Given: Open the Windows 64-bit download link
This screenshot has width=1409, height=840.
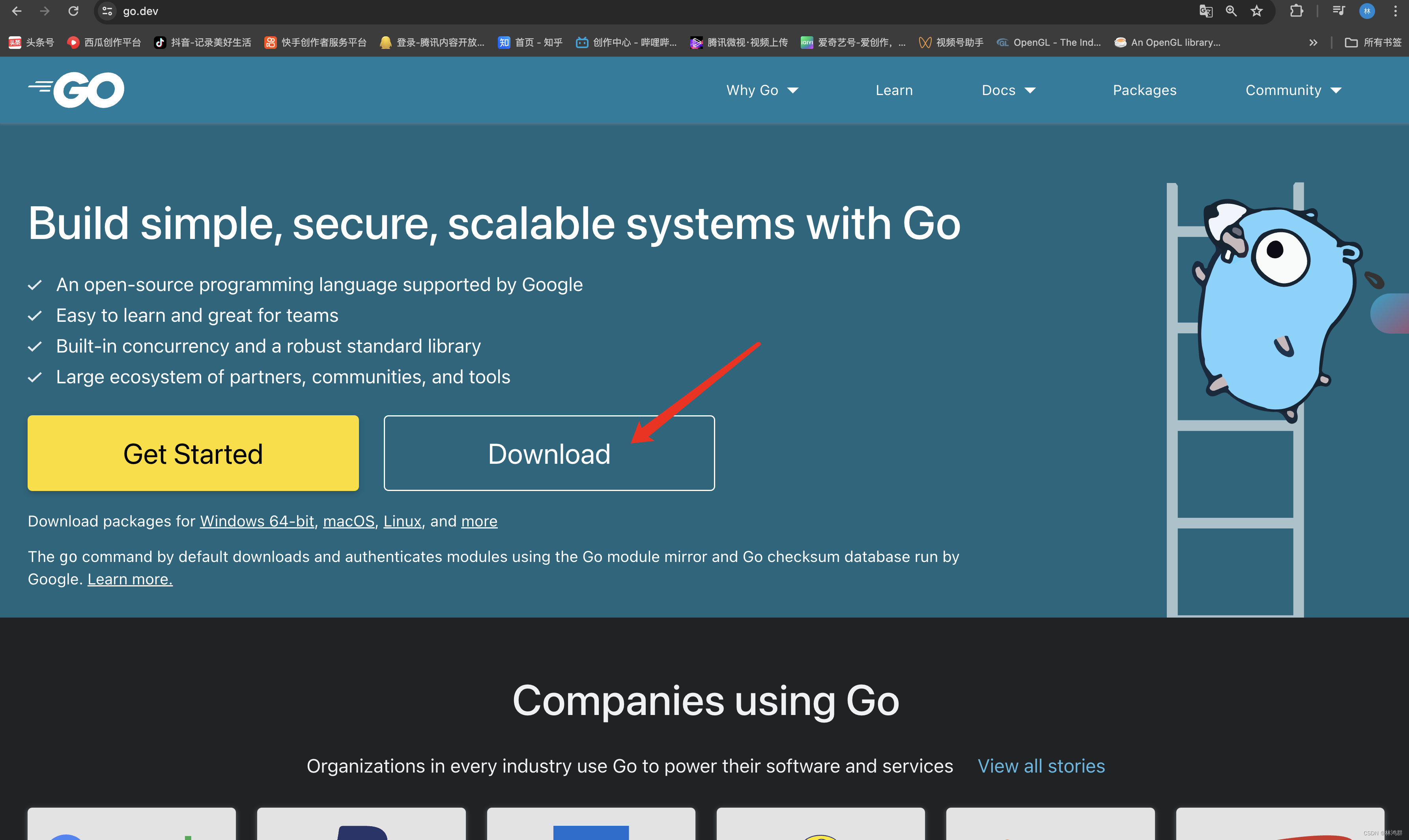Looking at the screenshot, I should point(257,521).
